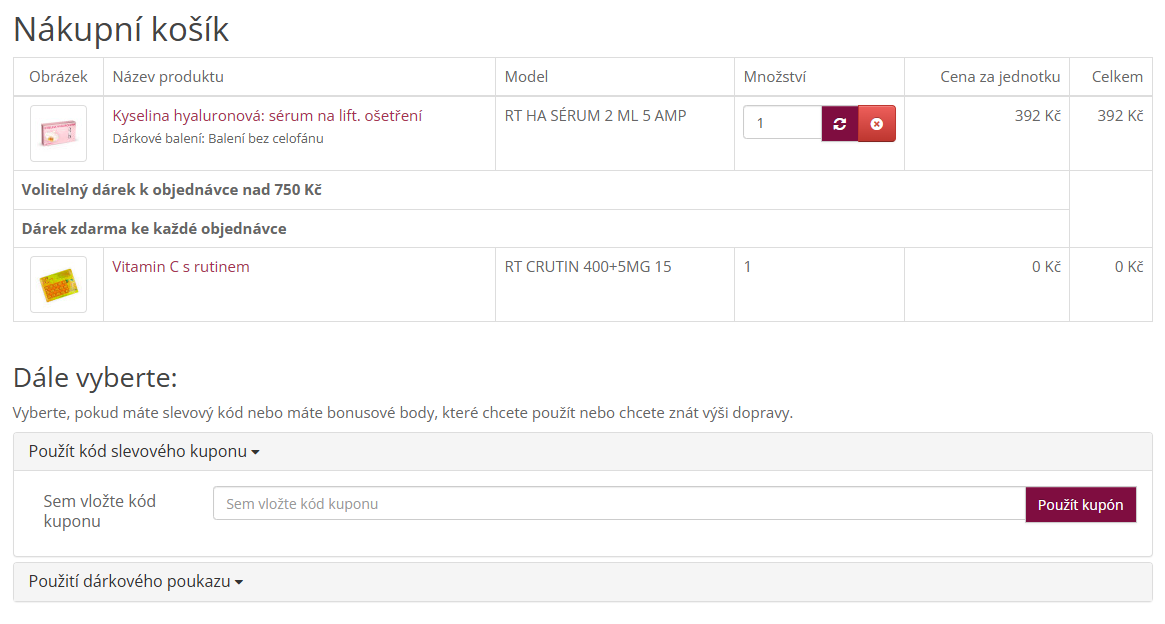Click the Nákupní košík page heading
Image resolution: width=1165 pixels, height=624 pixels.
121,29
